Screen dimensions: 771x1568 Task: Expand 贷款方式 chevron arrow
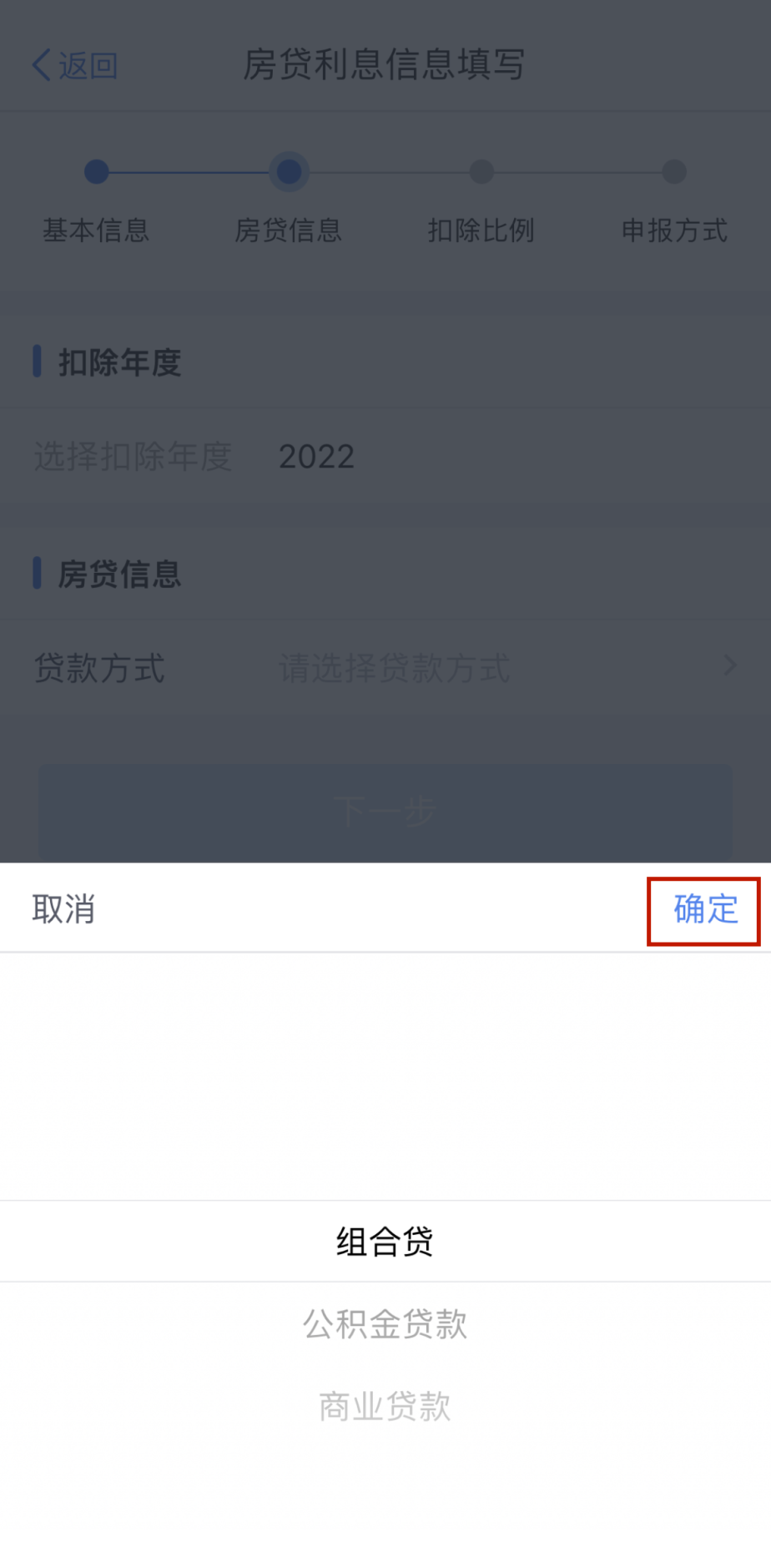730,665
